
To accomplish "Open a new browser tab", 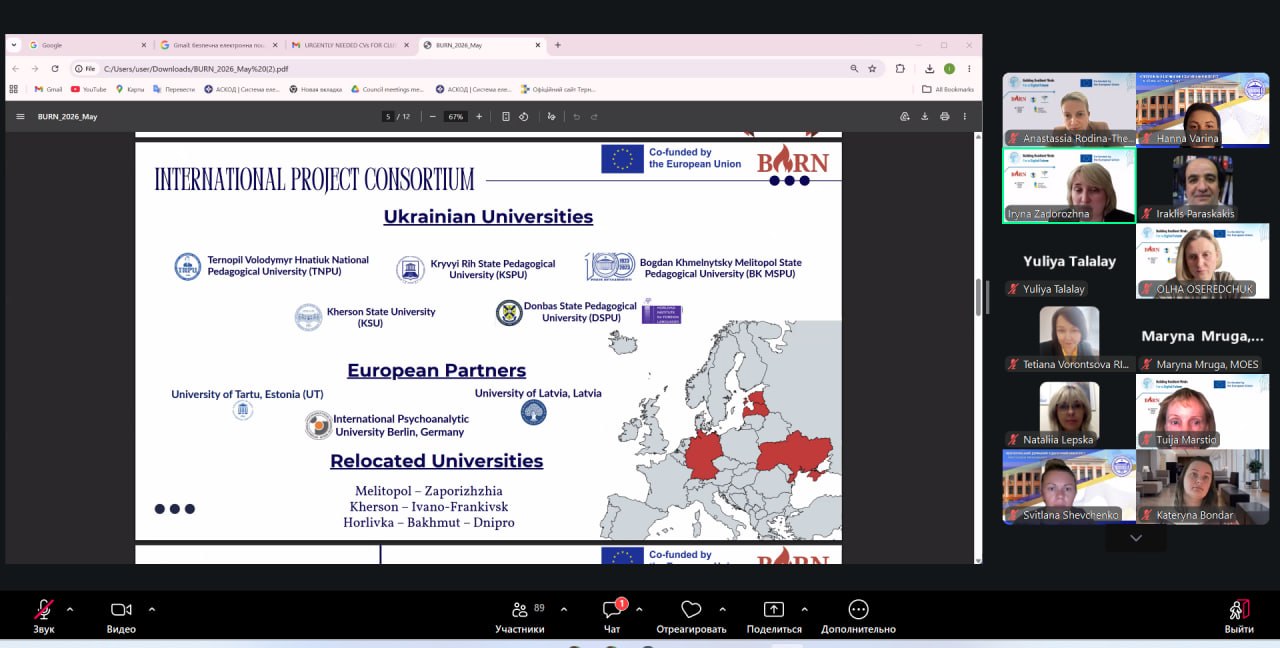I will coord(558,45).
